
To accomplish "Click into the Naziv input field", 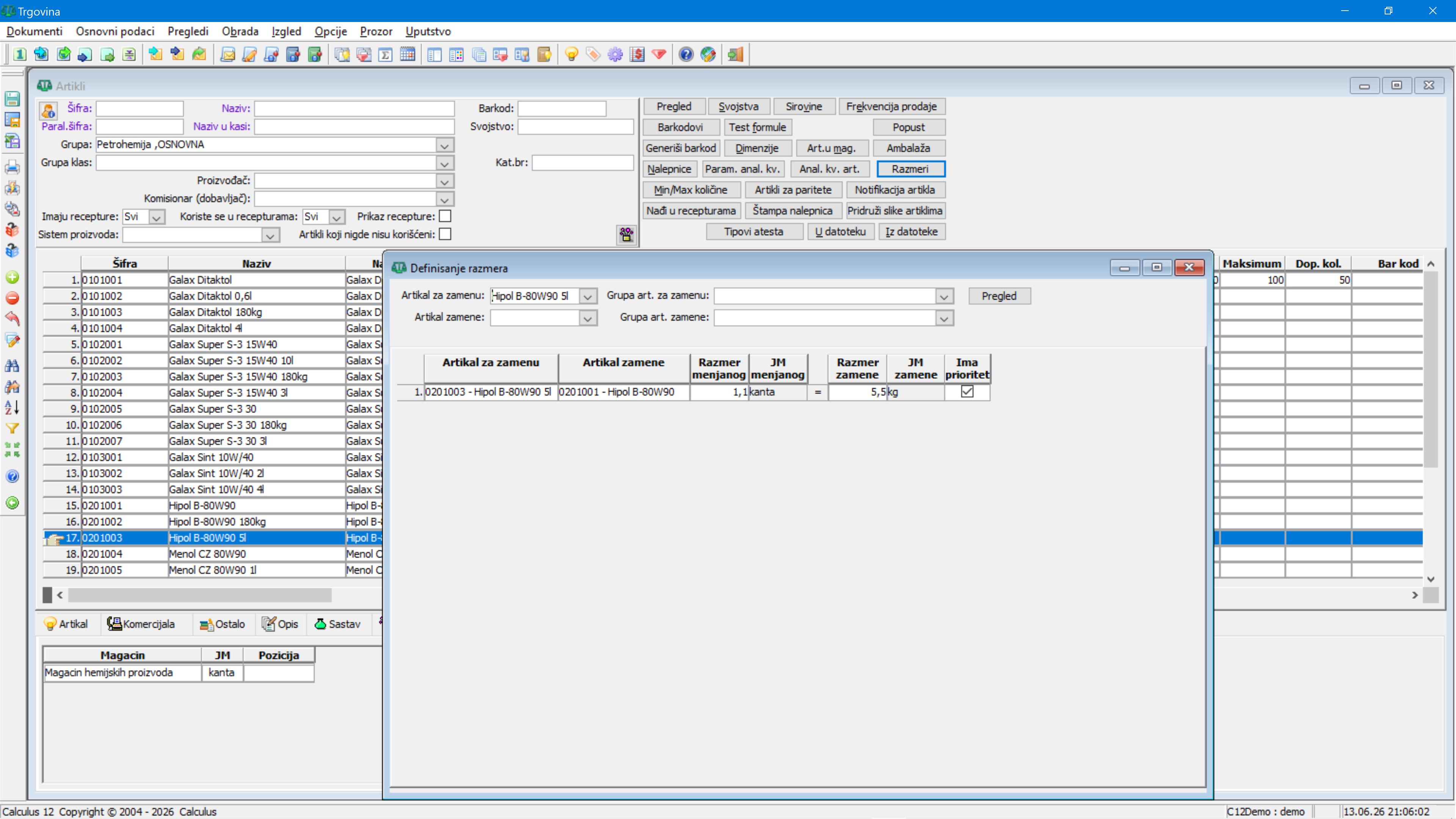I will coord(355,108).
